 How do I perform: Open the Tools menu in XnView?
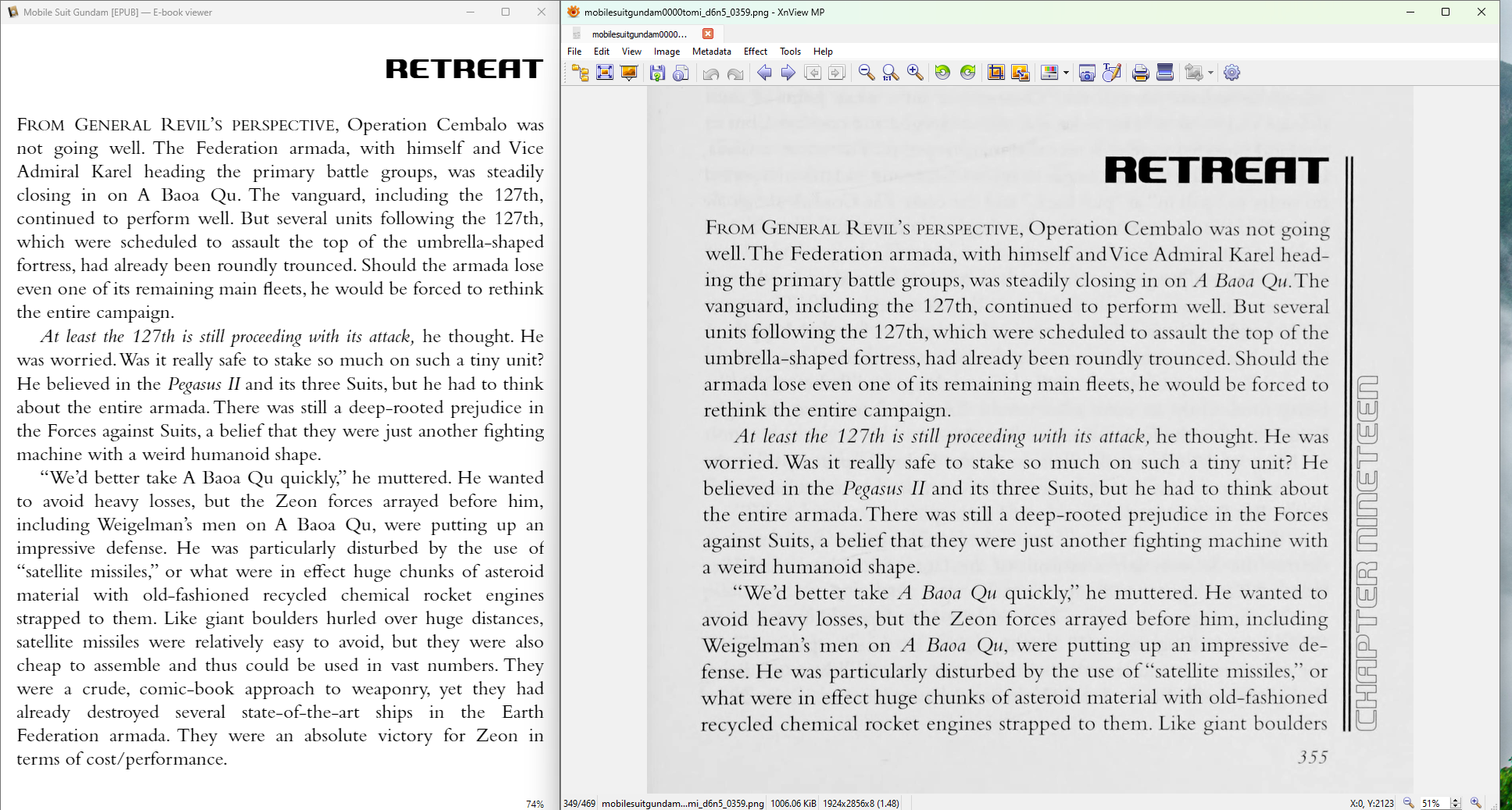point(791,52)
